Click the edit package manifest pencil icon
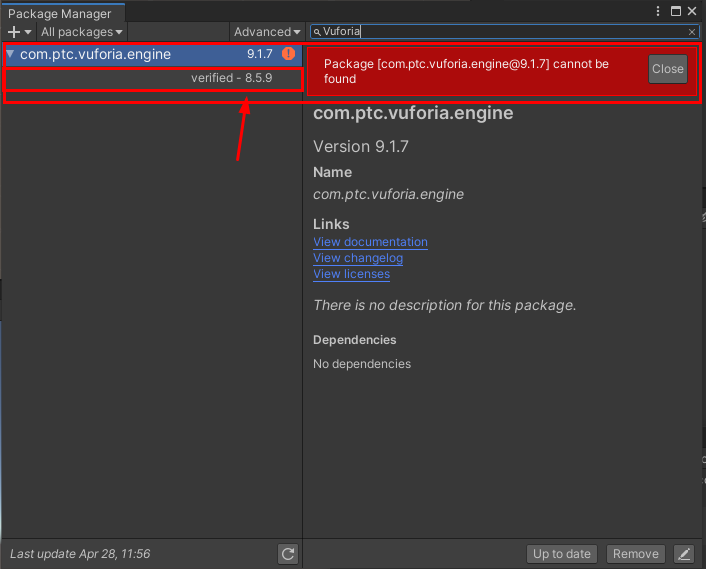Viewport: 706px width, 569px height. tap(683, 554)
